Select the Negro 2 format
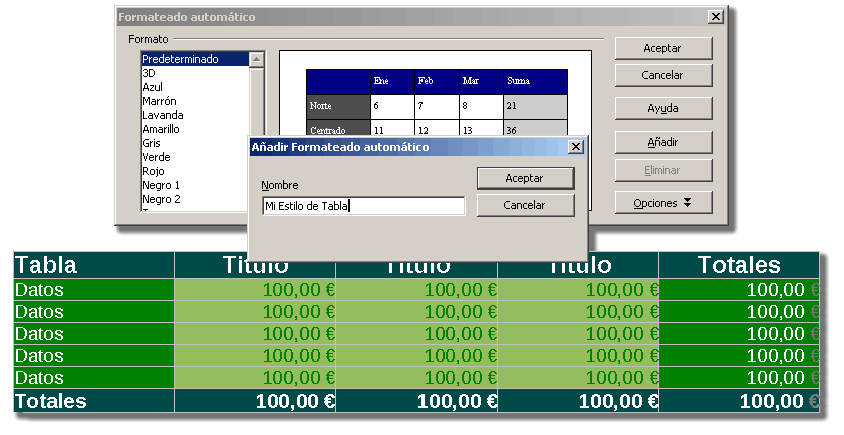 point(195,199)
